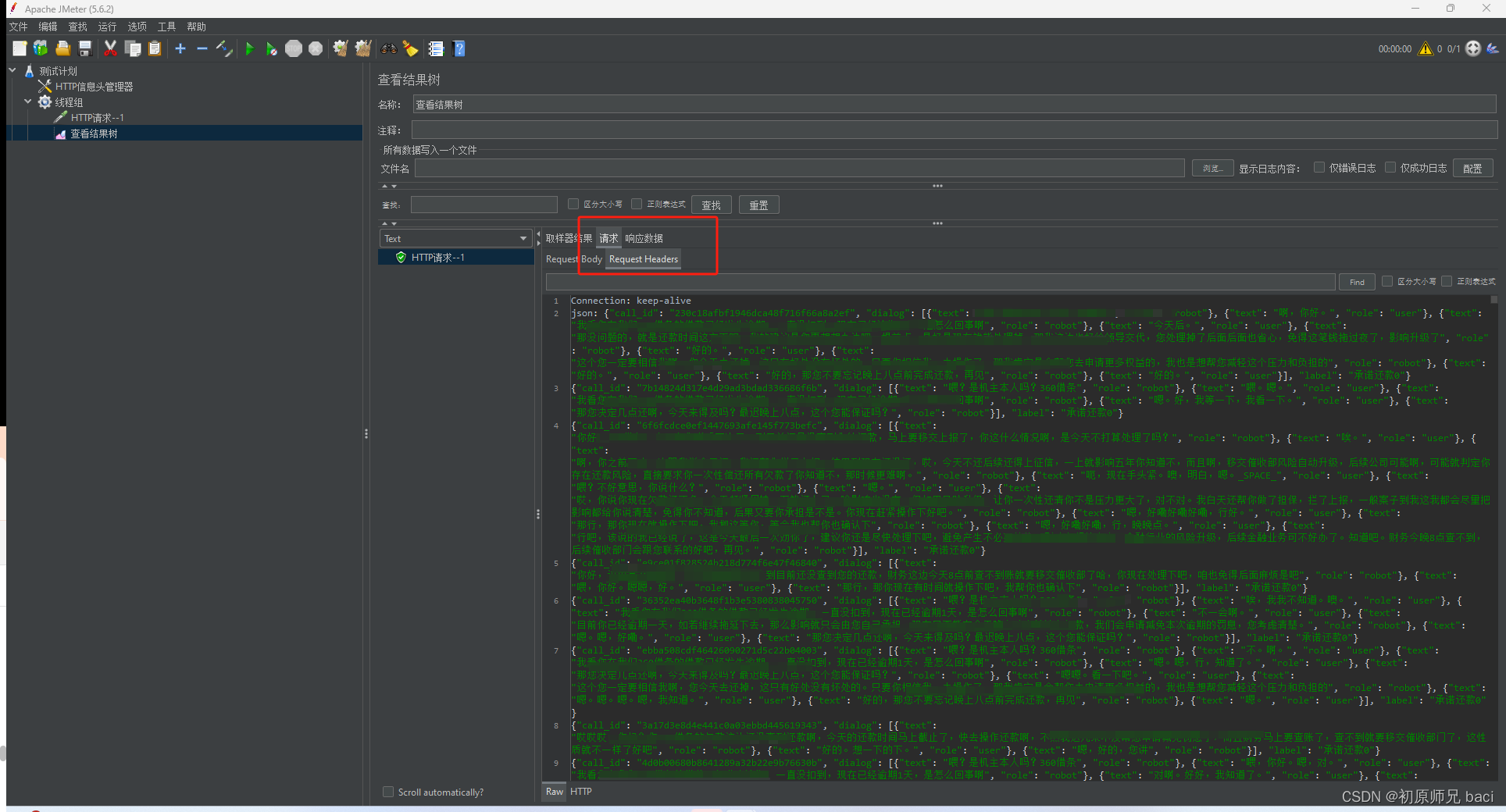Image resolution: width=1506 pixels, height=812 pixels.
Task: Enable 区分大小写 checkbox beside 查找 button
Action: click(x=573, y=204)
